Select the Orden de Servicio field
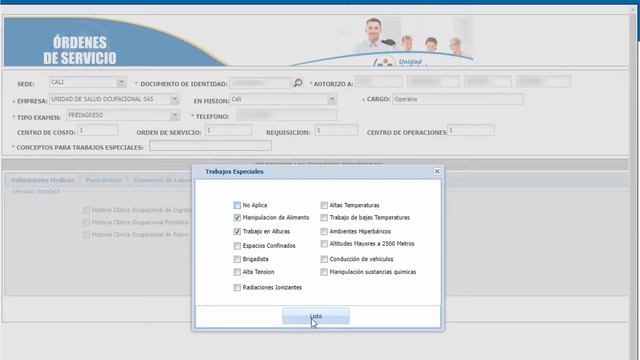The width and height of the screenshot is (640, 360). click(229, 131)
